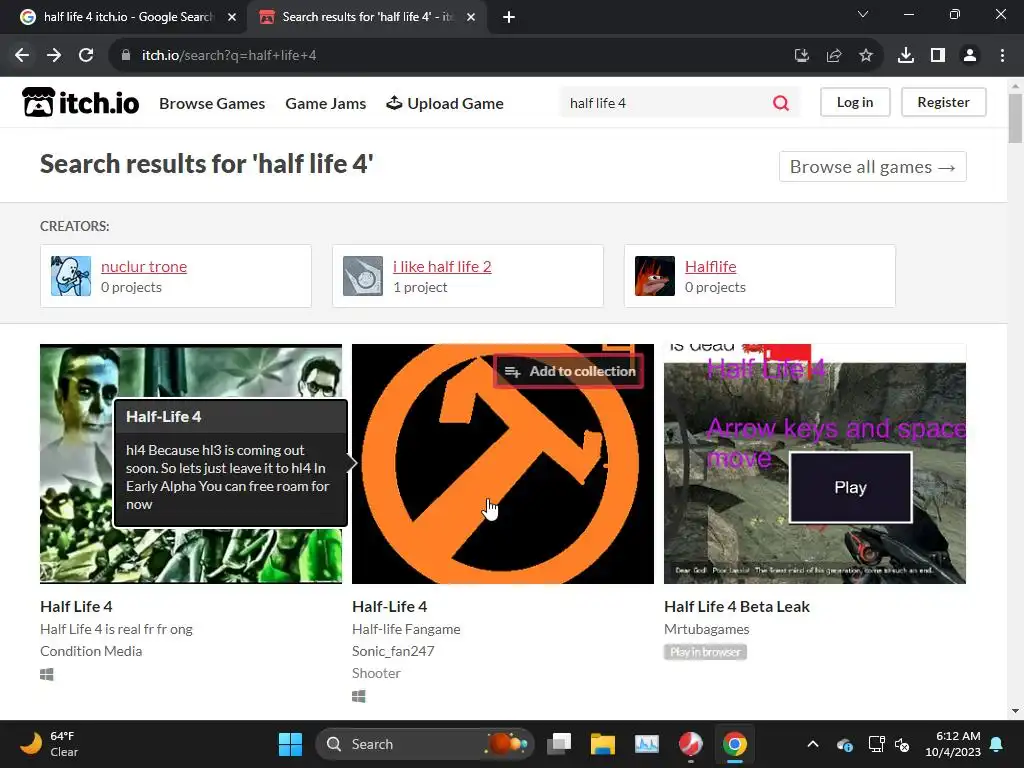Open the tab search chevron
Screen dimensions: 1024x768
click(x=863, y=14)
